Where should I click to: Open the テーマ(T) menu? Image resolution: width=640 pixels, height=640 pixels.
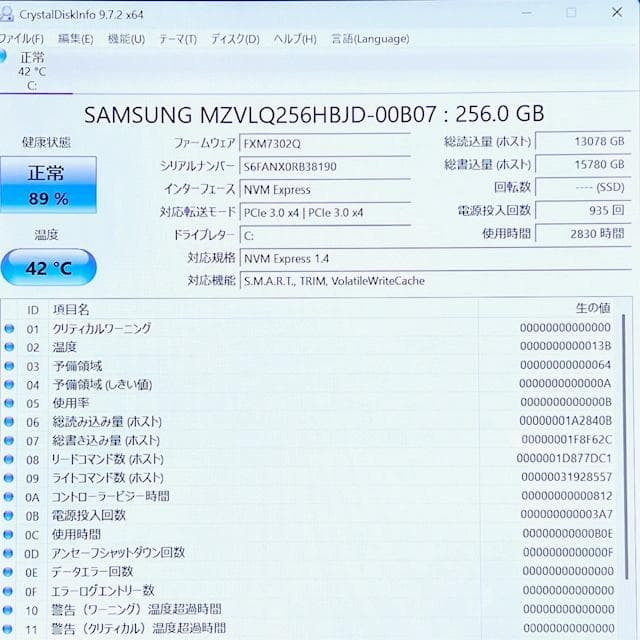[178, 39]
